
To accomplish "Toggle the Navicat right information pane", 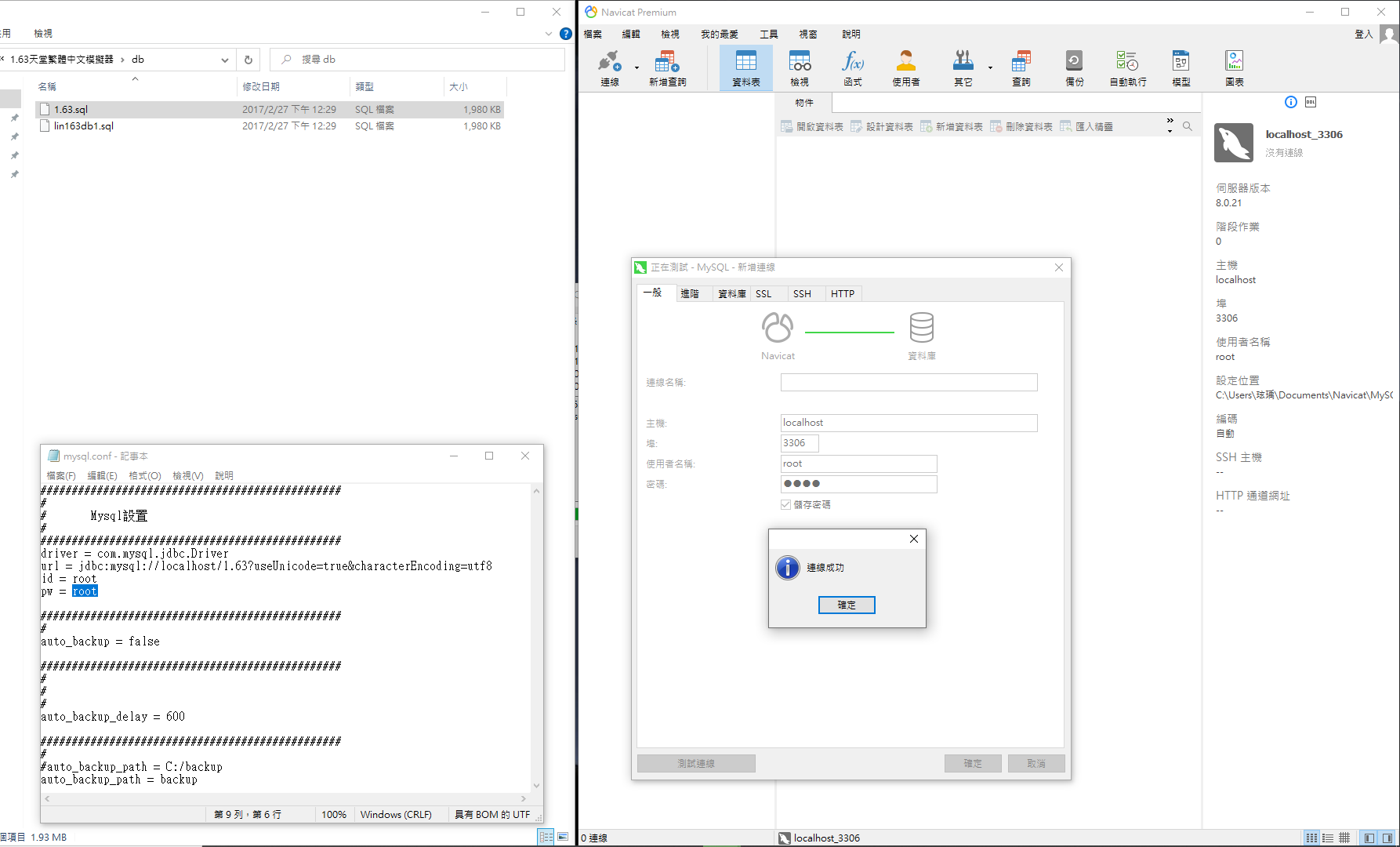I will [1387, 838].
